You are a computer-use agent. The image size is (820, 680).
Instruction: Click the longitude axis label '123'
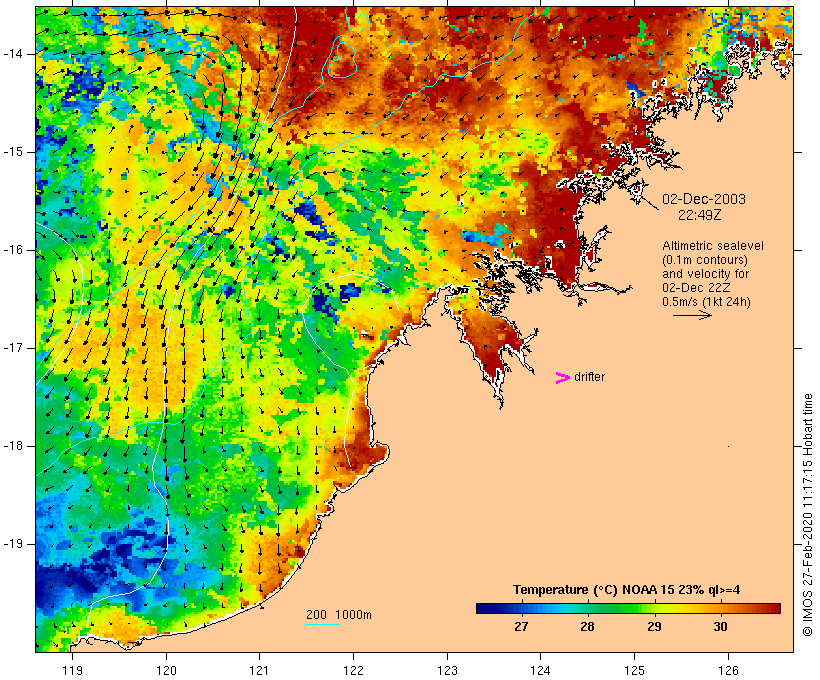pyautogui.click(x=447, y=670)
